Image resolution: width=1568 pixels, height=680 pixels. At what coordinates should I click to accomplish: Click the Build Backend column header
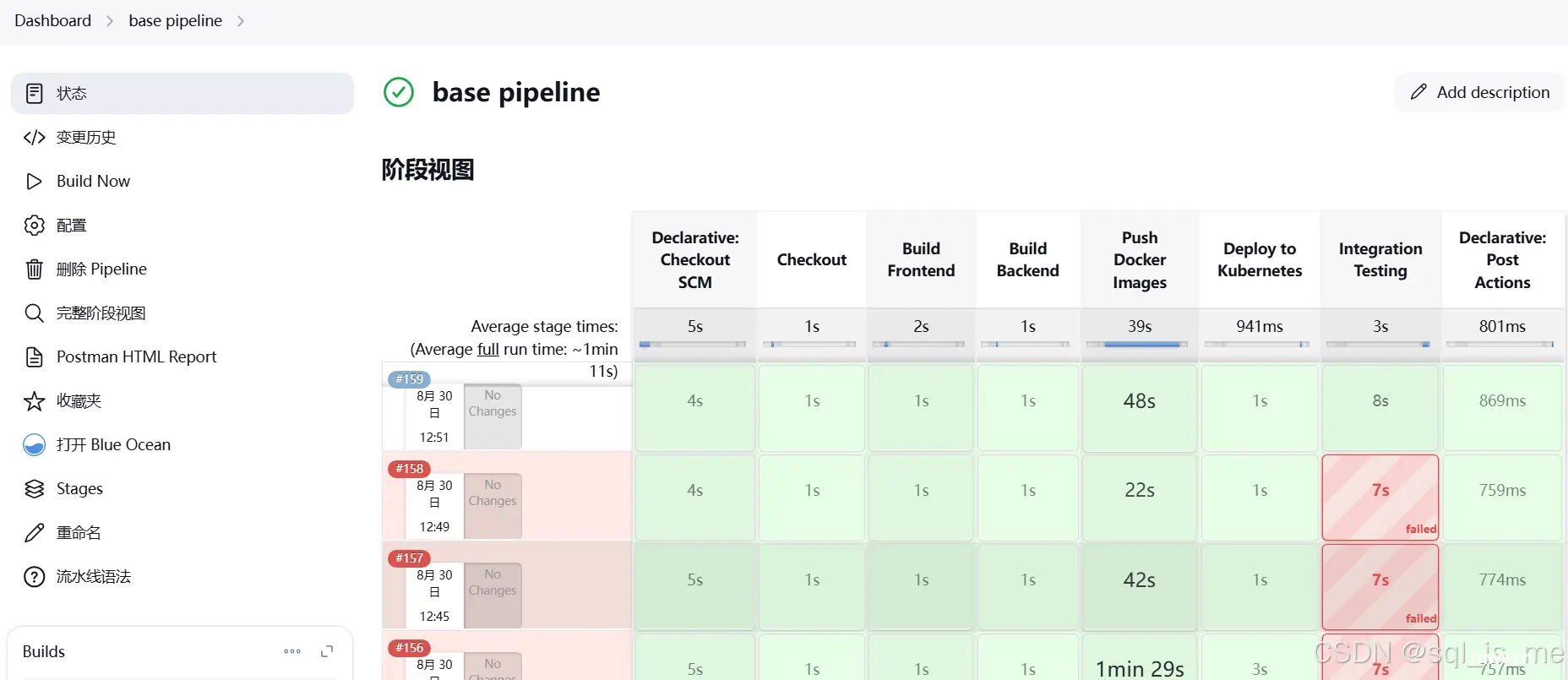tap(1028, 260)
